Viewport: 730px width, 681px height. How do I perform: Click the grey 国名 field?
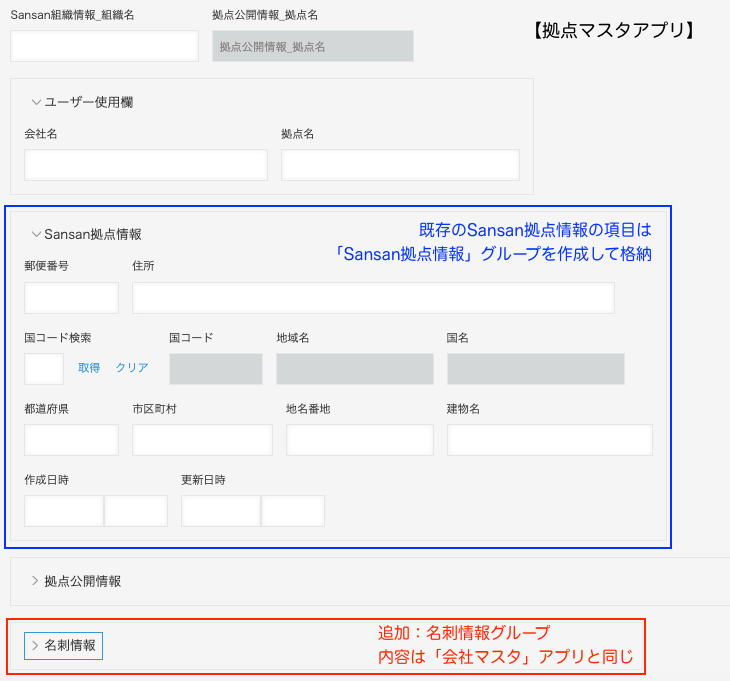536,369
